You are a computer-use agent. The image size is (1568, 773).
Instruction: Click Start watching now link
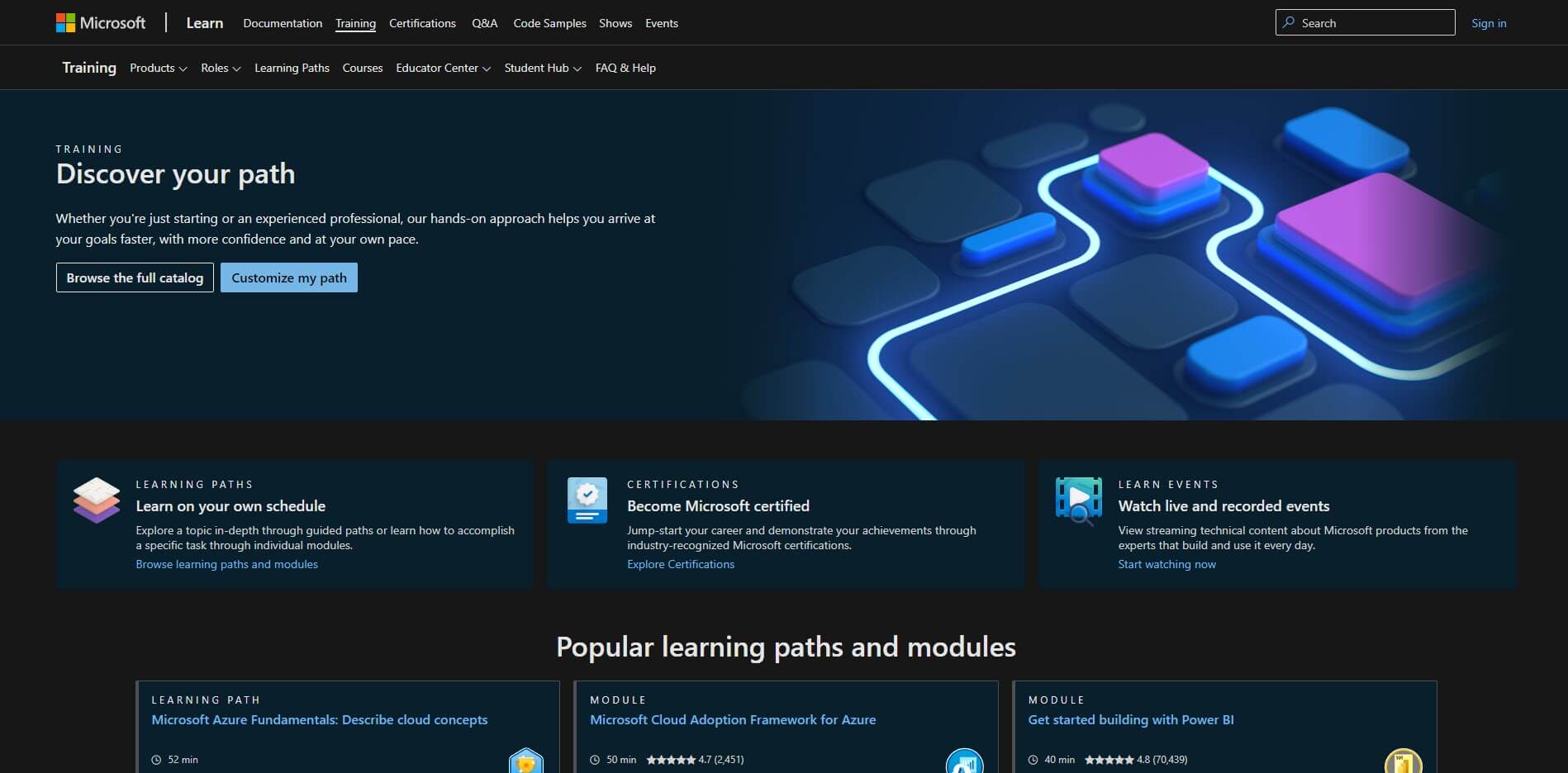click(1167, 564)
